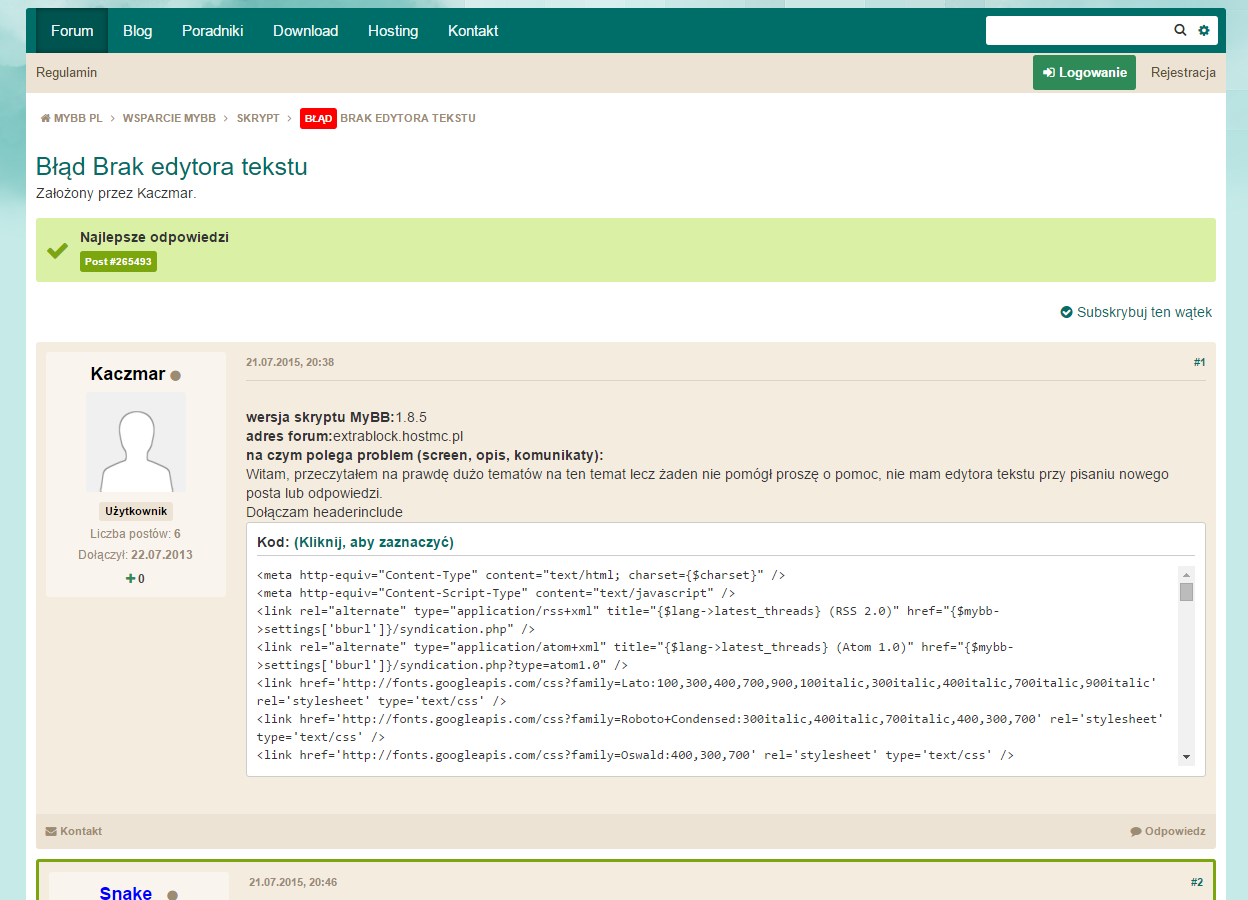
Task: Click the green checkmark in best answers
Action: click(x=57, y=250)
